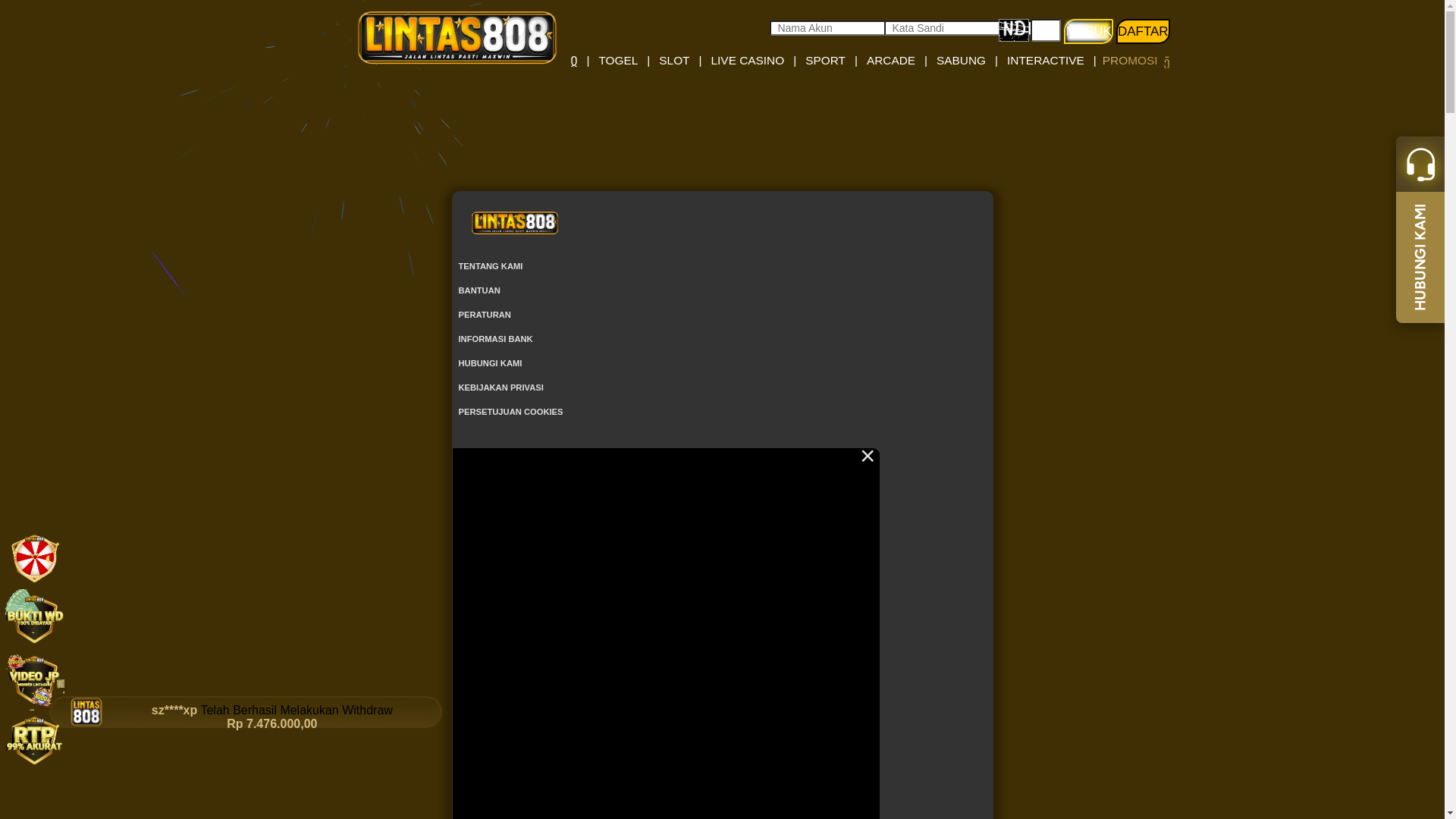Open the lucky spin wheel icon
The image size is (1456, 819).
coord(35,559)
